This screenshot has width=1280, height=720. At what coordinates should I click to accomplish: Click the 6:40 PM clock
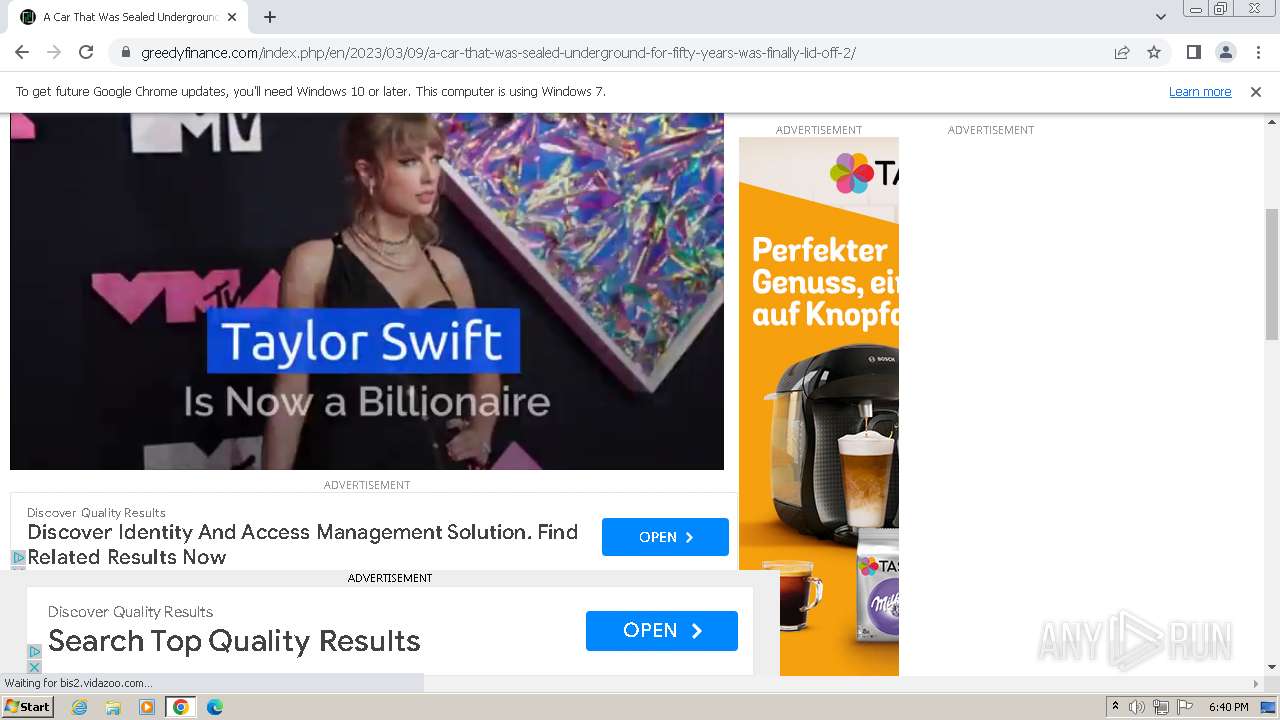1228,707
